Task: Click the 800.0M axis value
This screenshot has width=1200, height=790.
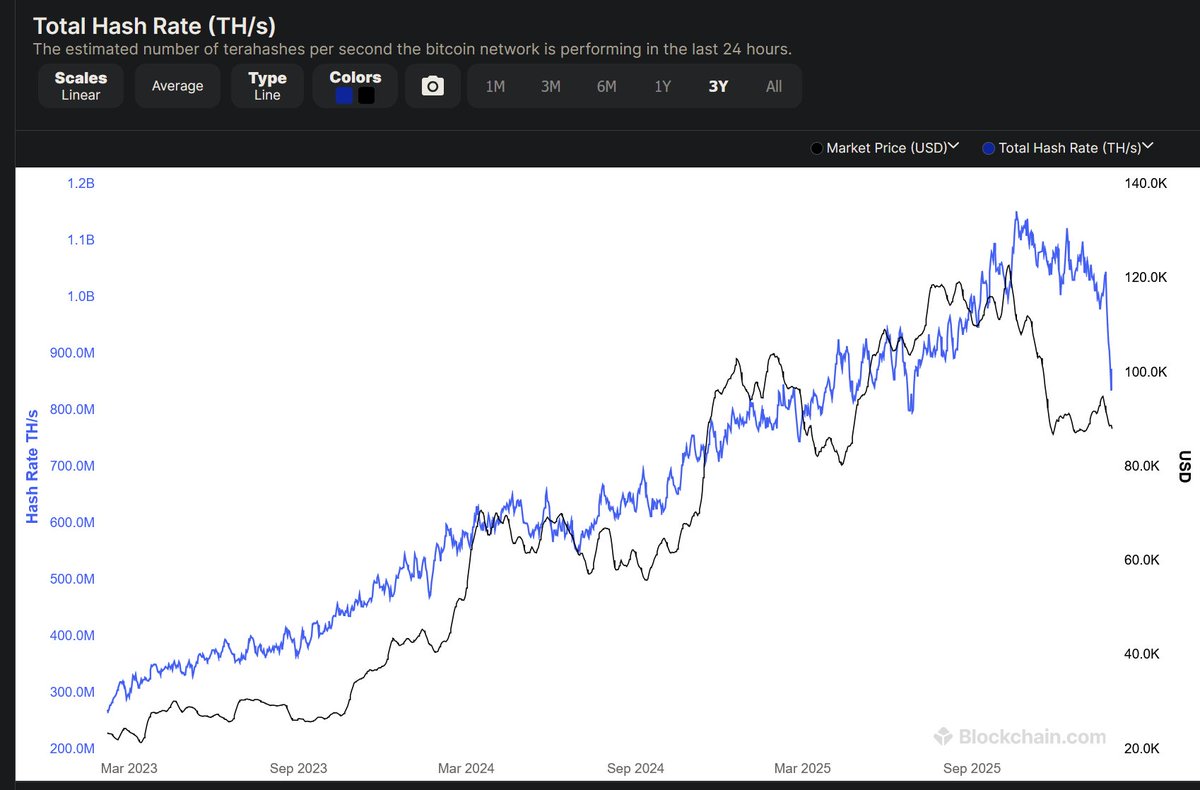Action: pos(72,410)
